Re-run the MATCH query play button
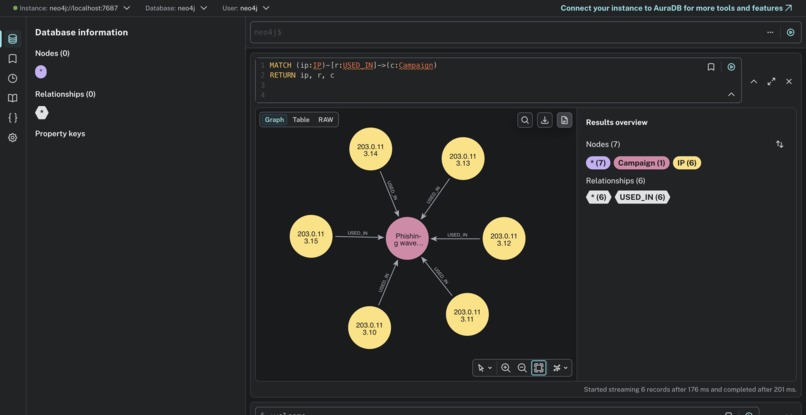The height and width of the screenshot is (415, 806). point(731,67)
